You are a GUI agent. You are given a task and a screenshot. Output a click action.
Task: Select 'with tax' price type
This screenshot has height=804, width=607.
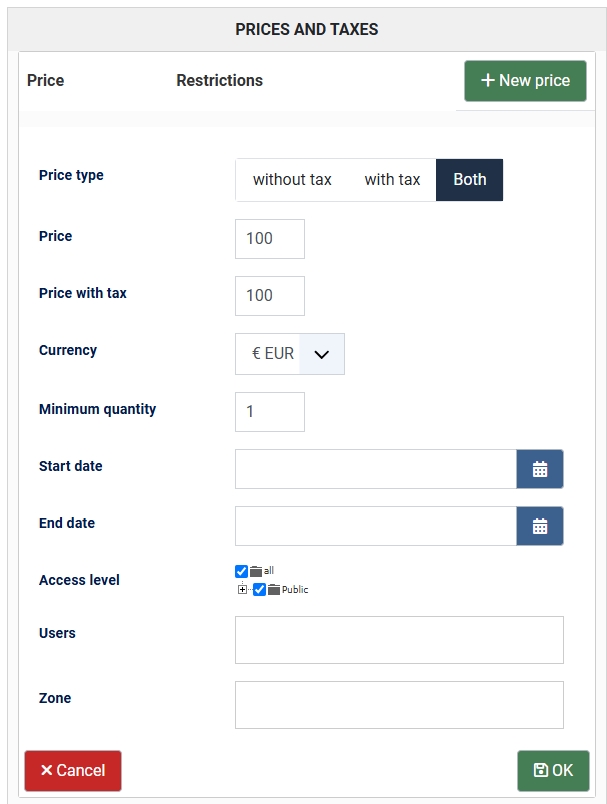[392, 180]
